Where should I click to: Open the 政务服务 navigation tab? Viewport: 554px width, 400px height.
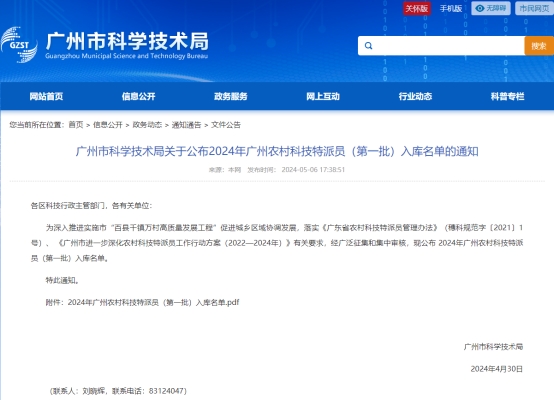(231, 96)
